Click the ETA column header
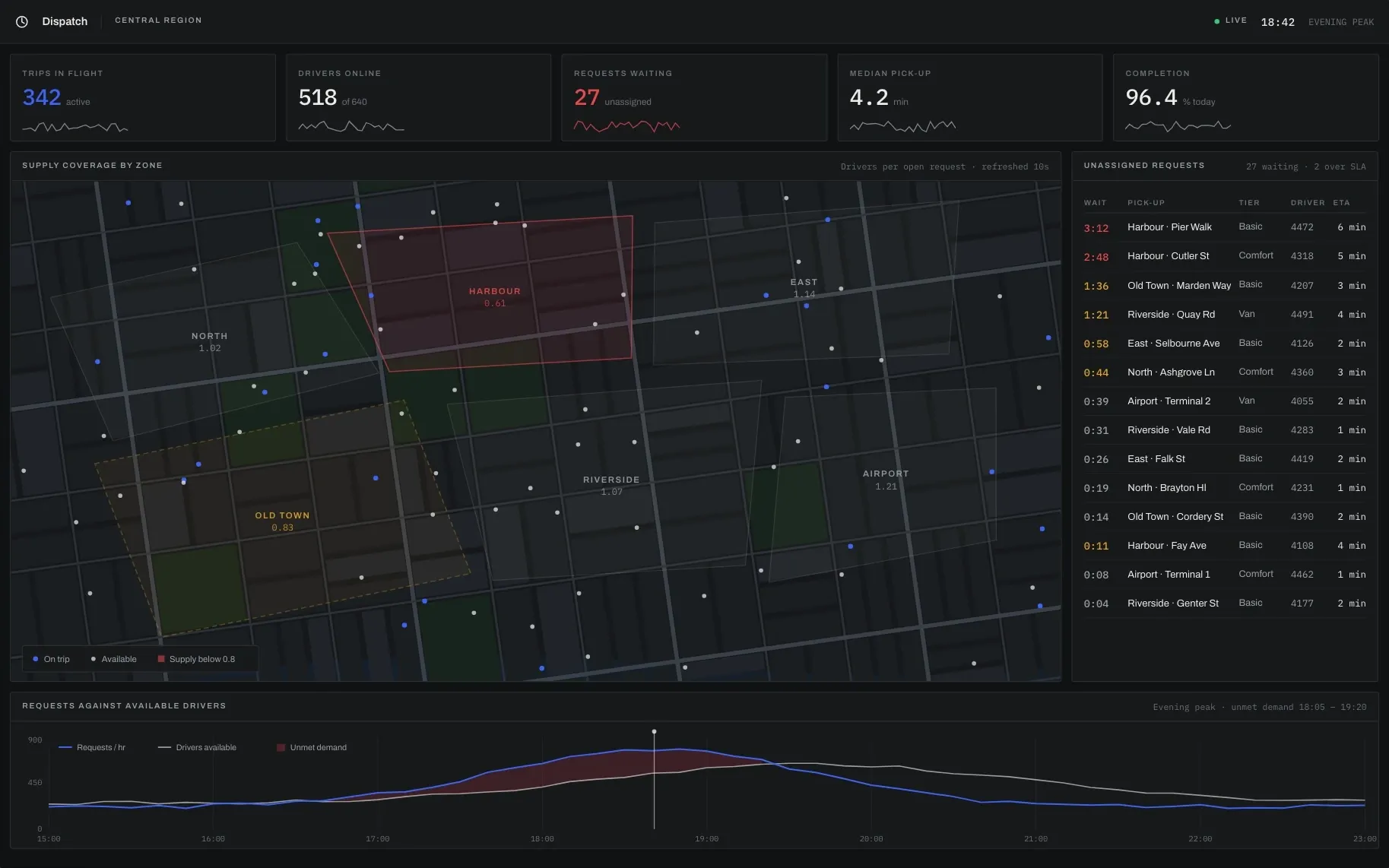This screenshot has height=868, width=1389. pos(1341,203)
